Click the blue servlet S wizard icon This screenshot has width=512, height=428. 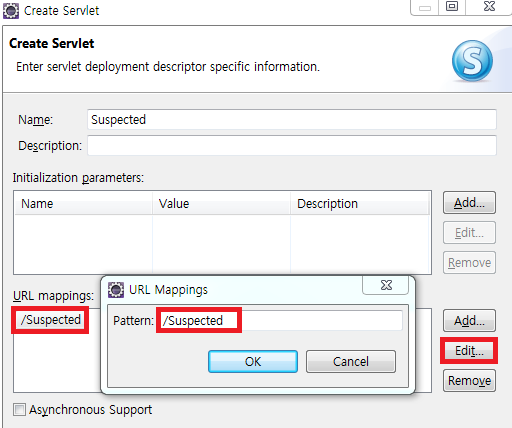pos(472,61)
